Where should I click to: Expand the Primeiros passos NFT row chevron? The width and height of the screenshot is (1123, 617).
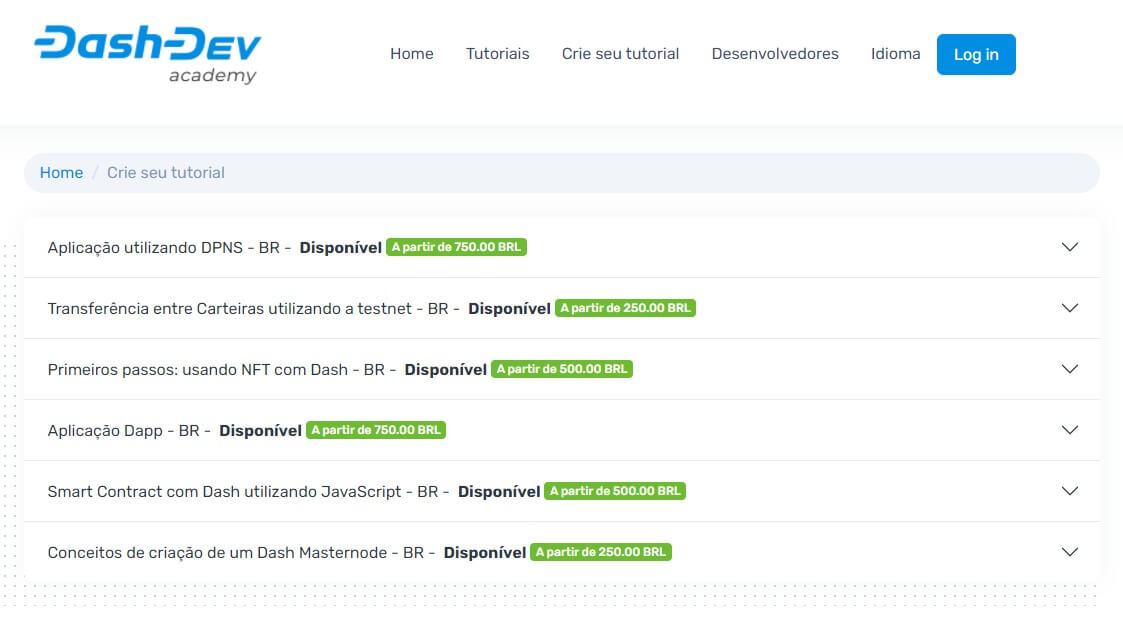[1070, 369]
